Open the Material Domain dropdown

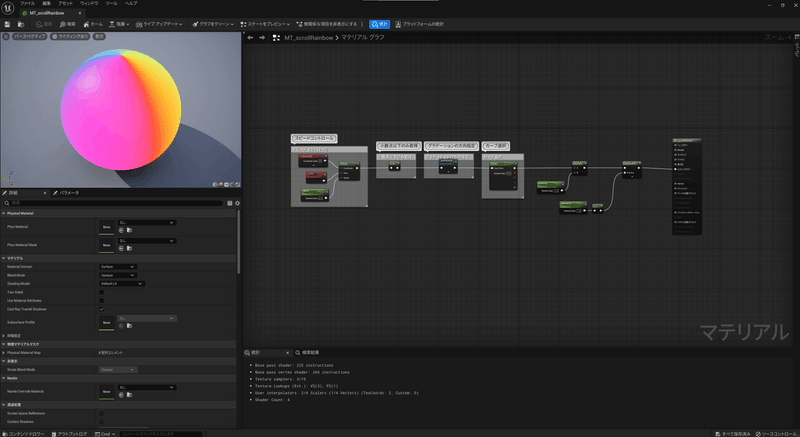click(118, 267)
